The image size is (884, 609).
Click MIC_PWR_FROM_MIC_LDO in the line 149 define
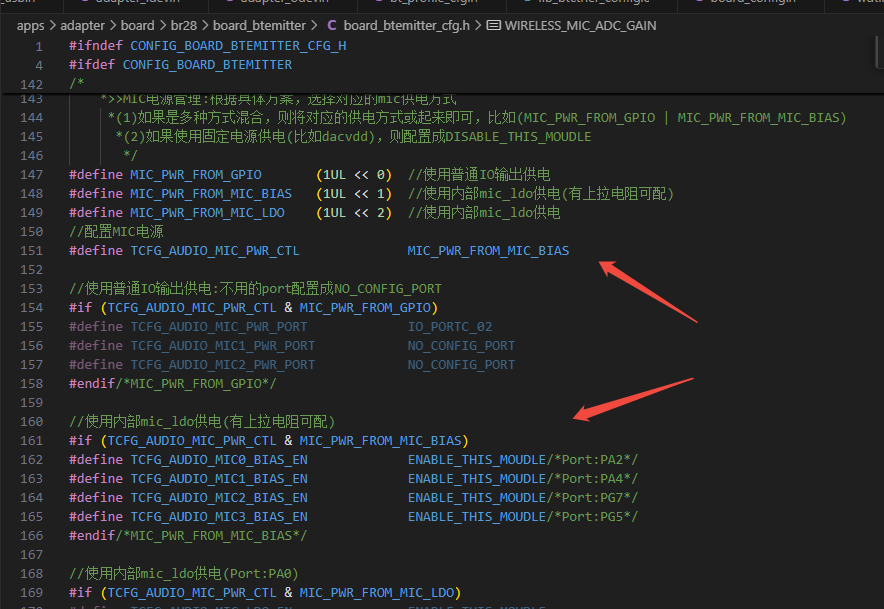pos(207,213)
